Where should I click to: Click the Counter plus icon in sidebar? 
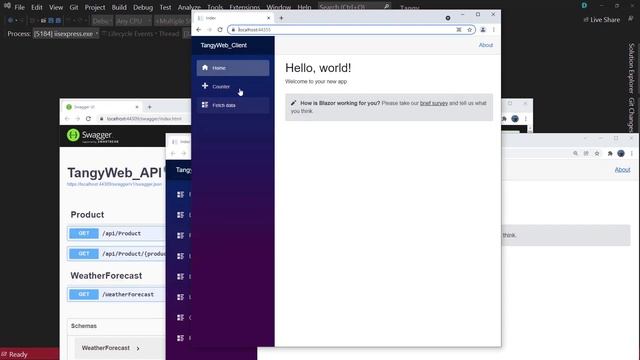[205, 86]
